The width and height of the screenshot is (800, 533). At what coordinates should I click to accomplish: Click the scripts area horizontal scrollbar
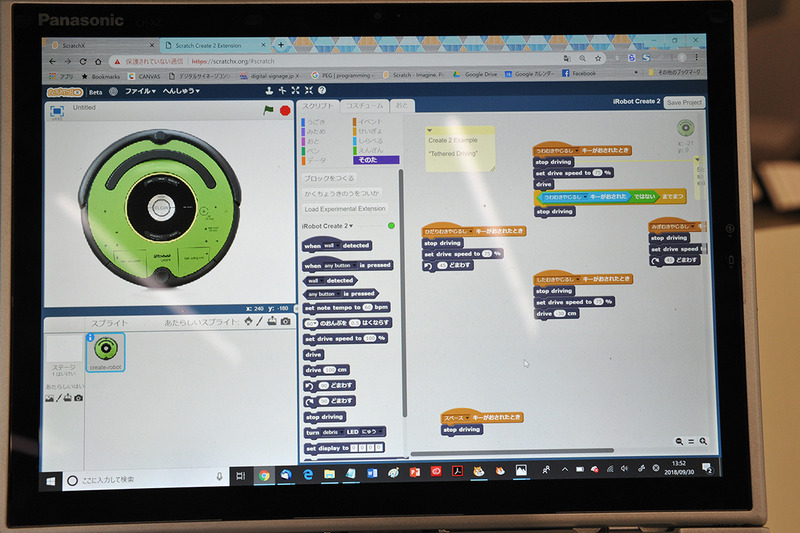pos(512,451)
